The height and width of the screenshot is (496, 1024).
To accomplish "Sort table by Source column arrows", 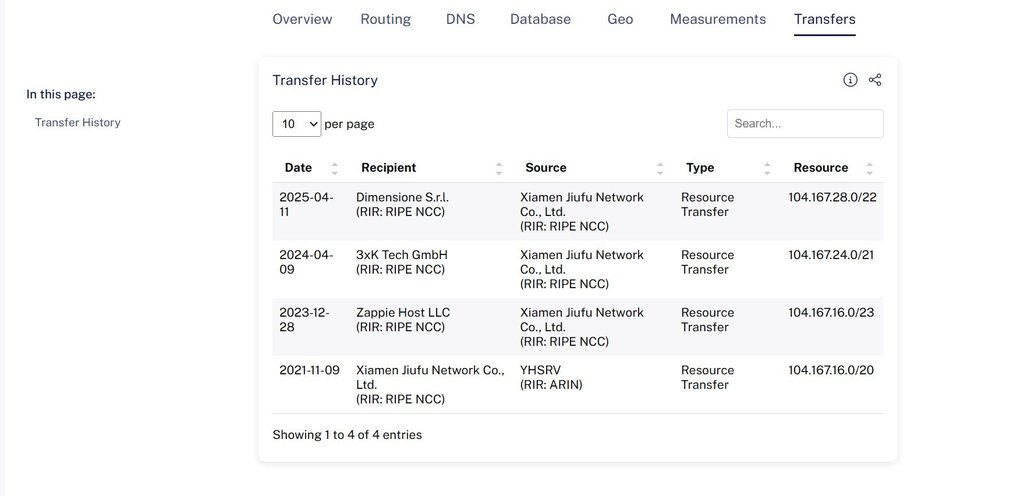I will click(660, 168).
